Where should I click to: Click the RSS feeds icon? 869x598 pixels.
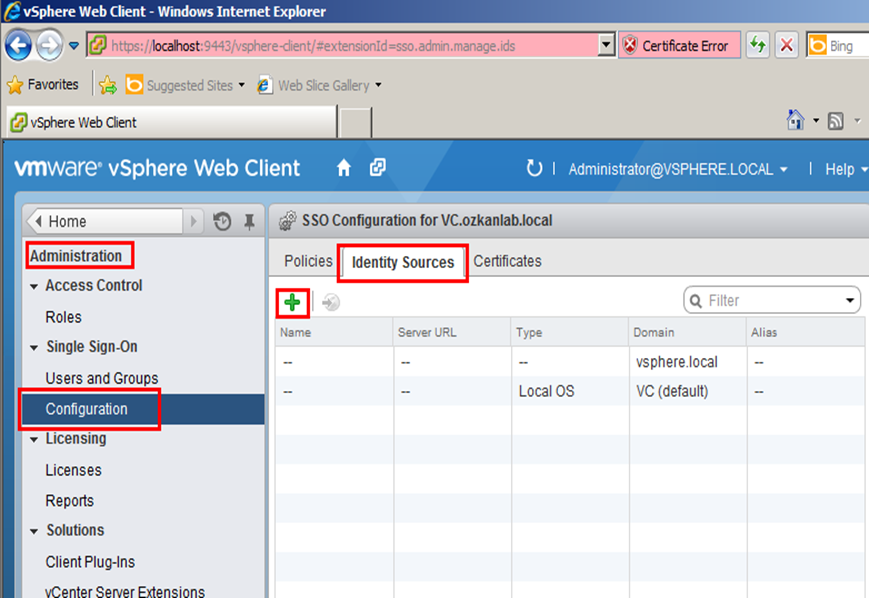click(836, 120)
